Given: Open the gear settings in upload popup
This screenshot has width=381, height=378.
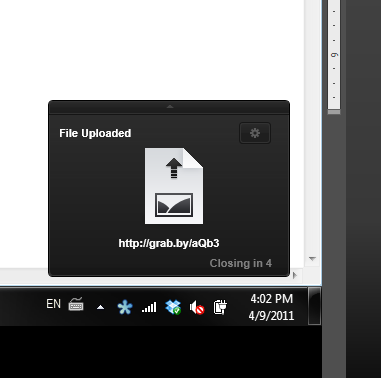Looking at the screenshot, I should 255,133.
